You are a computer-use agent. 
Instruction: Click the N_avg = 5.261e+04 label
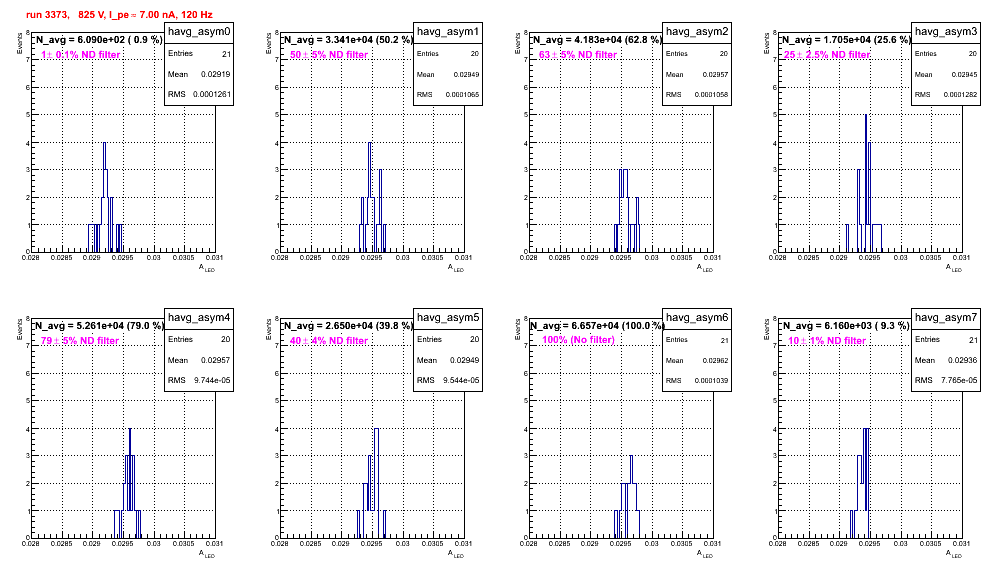[99, 326]
